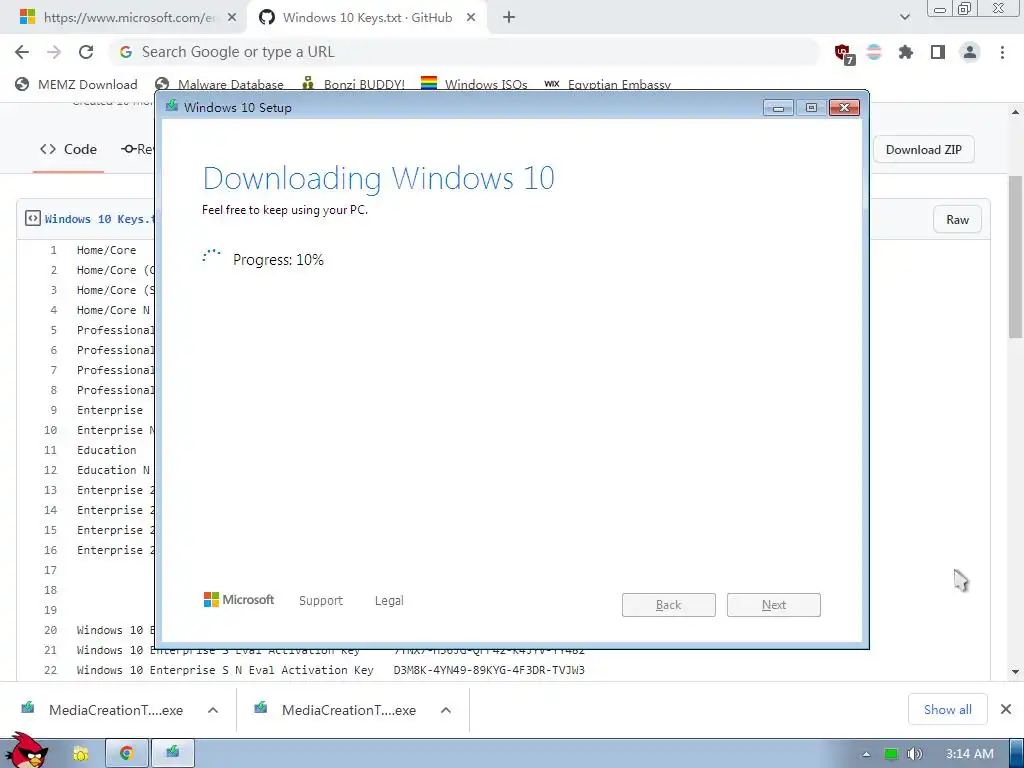Click the Windows 10 Setup title bar icon
This screenshot has width=1024, height=768.
click(x=172, y=106)
